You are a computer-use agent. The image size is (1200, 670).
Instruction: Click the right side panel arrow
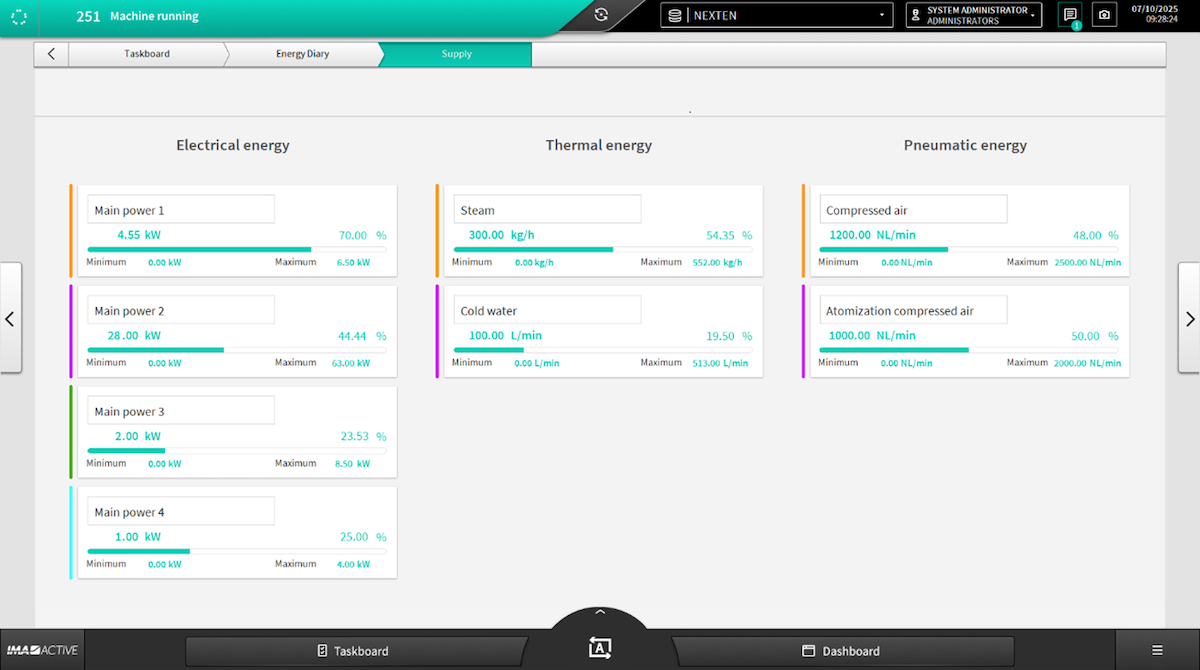tap(1189, 318)
